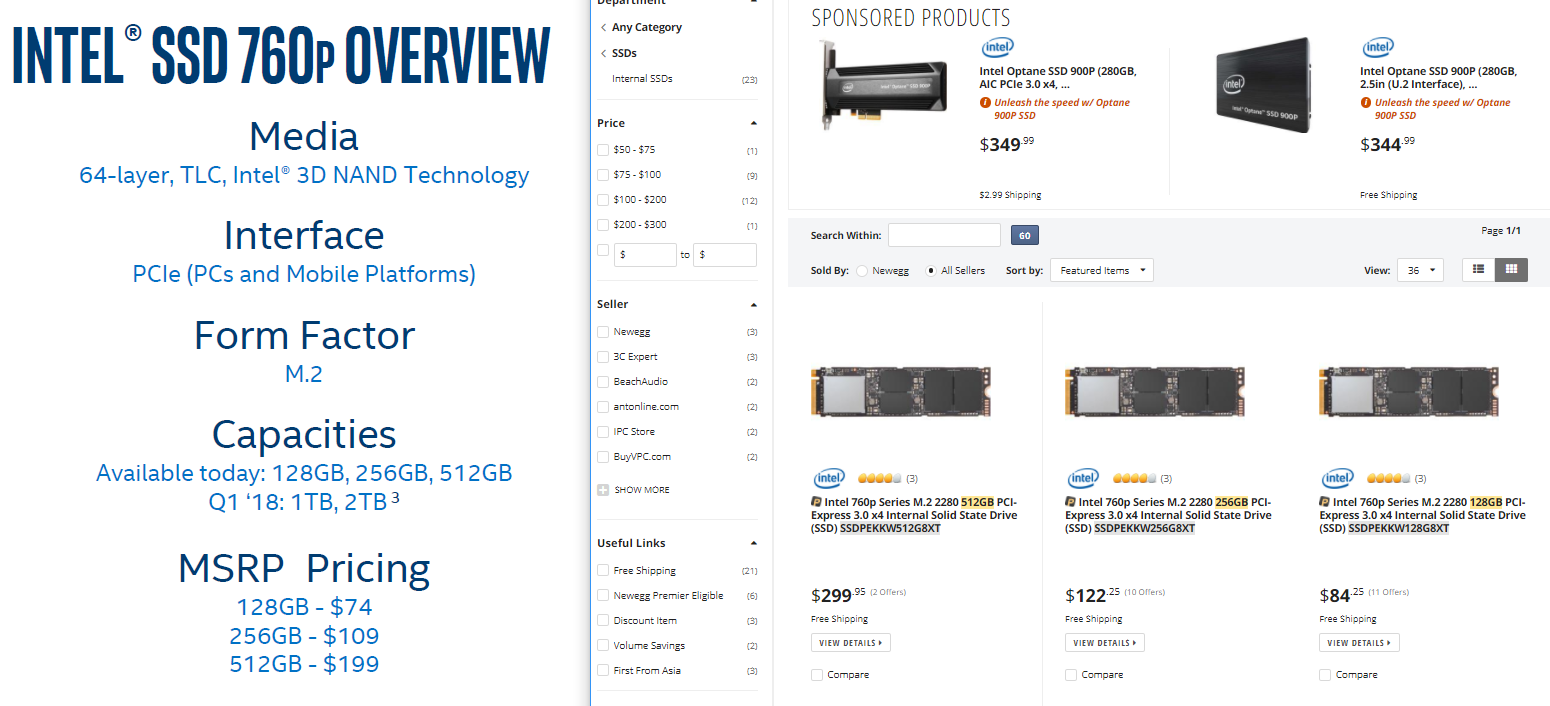Tick Compare for 128GB 760p drive
This screenshot has width=1550, height=706.
1325,675
